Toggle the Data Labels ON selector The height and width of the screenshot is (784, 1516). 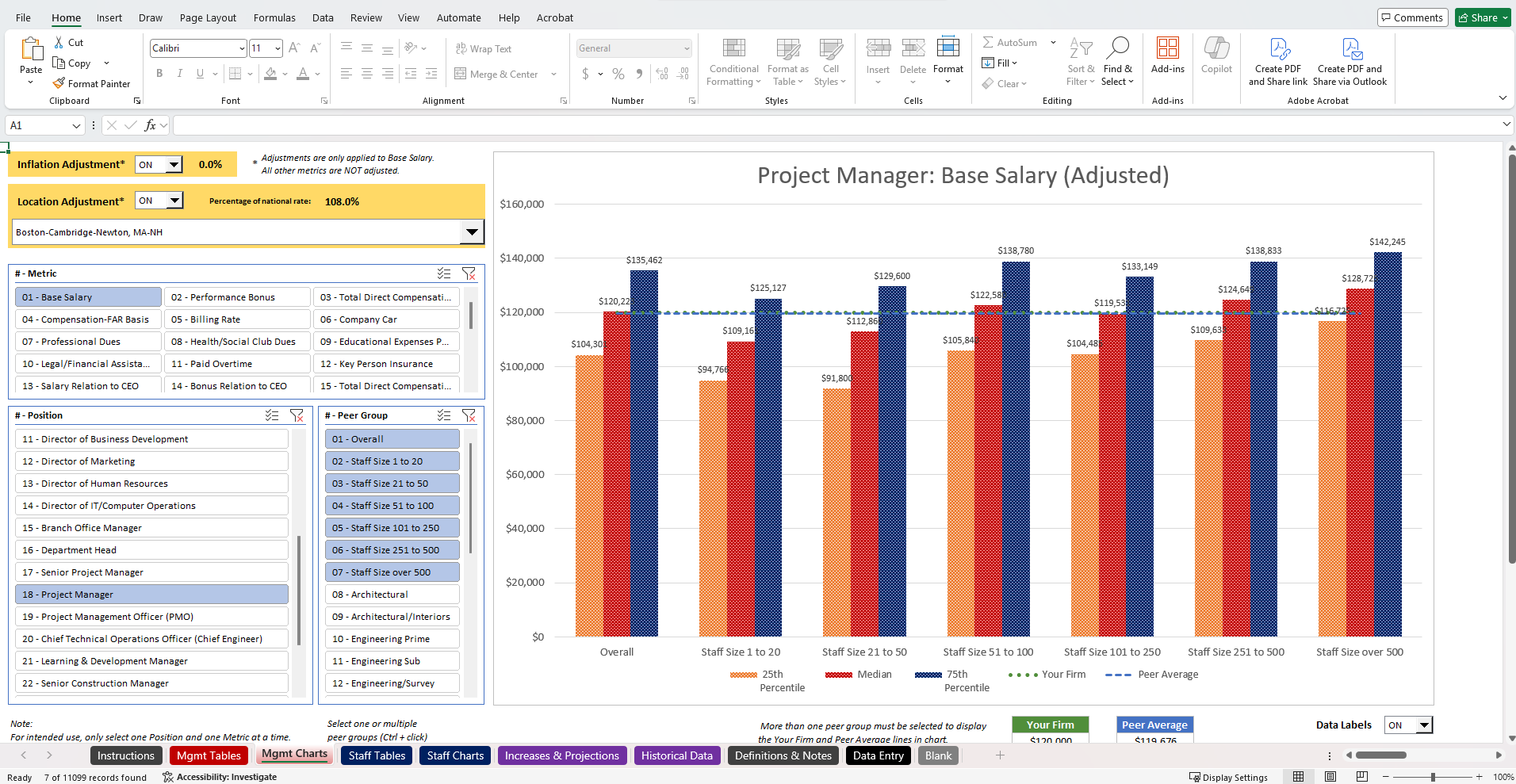coord(1408,725)
